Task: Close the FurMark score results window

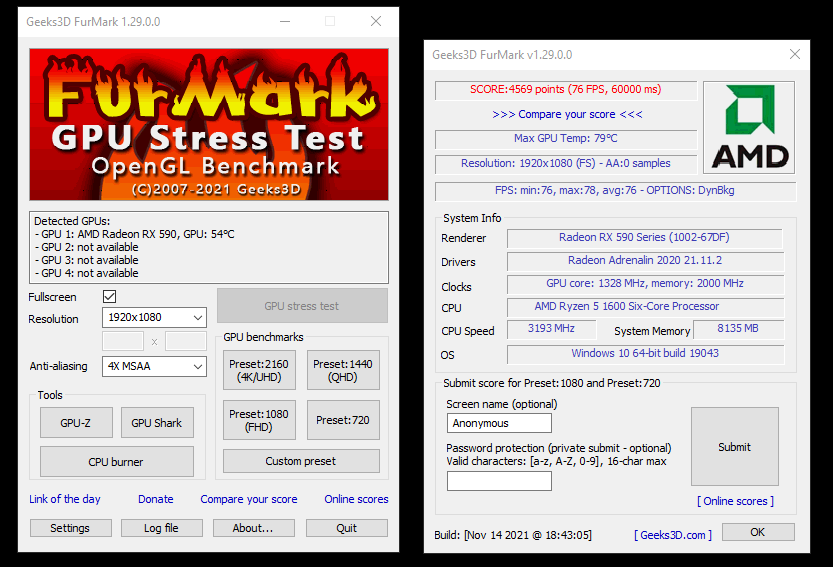Action: (x=795, y=54)
